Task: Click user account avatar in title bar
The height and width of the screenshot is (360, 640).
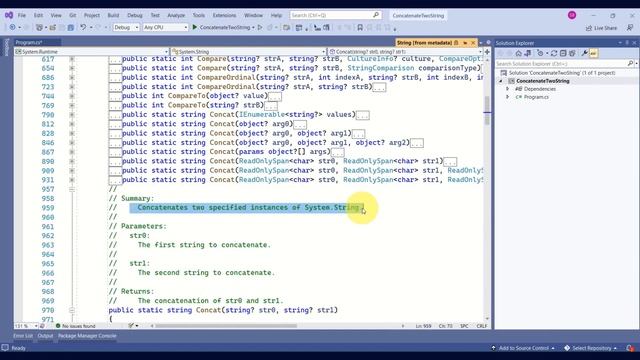Action: pyautogui.click(x=572, y=15)
